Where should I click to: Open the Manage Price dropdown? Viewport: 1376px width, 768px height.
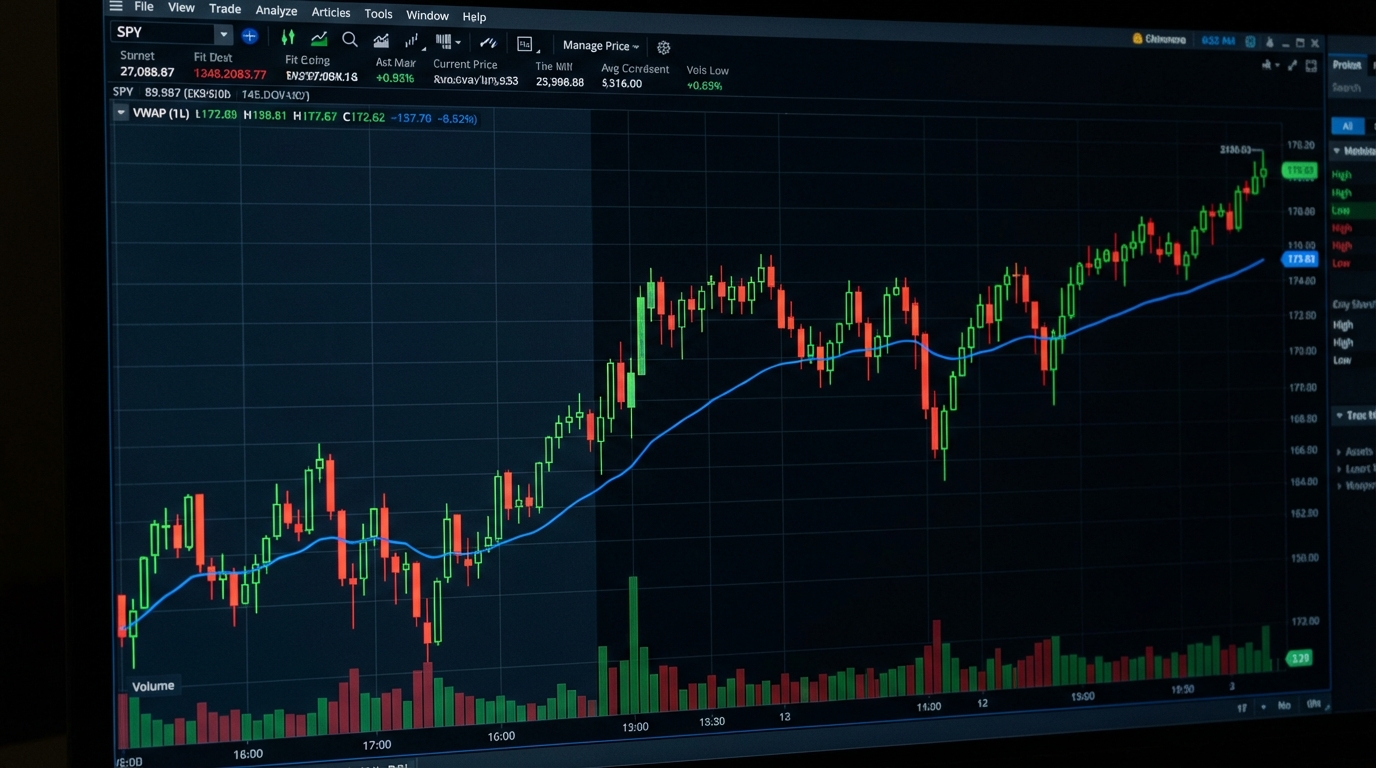[x=600, y=45]
